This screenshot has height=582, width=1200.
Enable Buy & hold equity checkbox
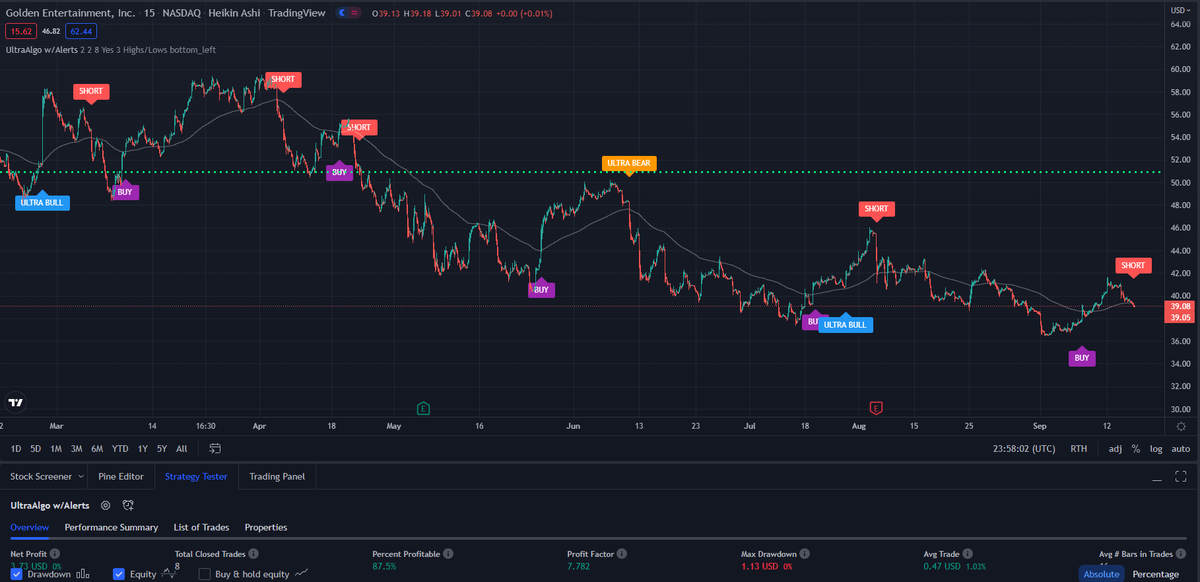click(x=205, y=574)
